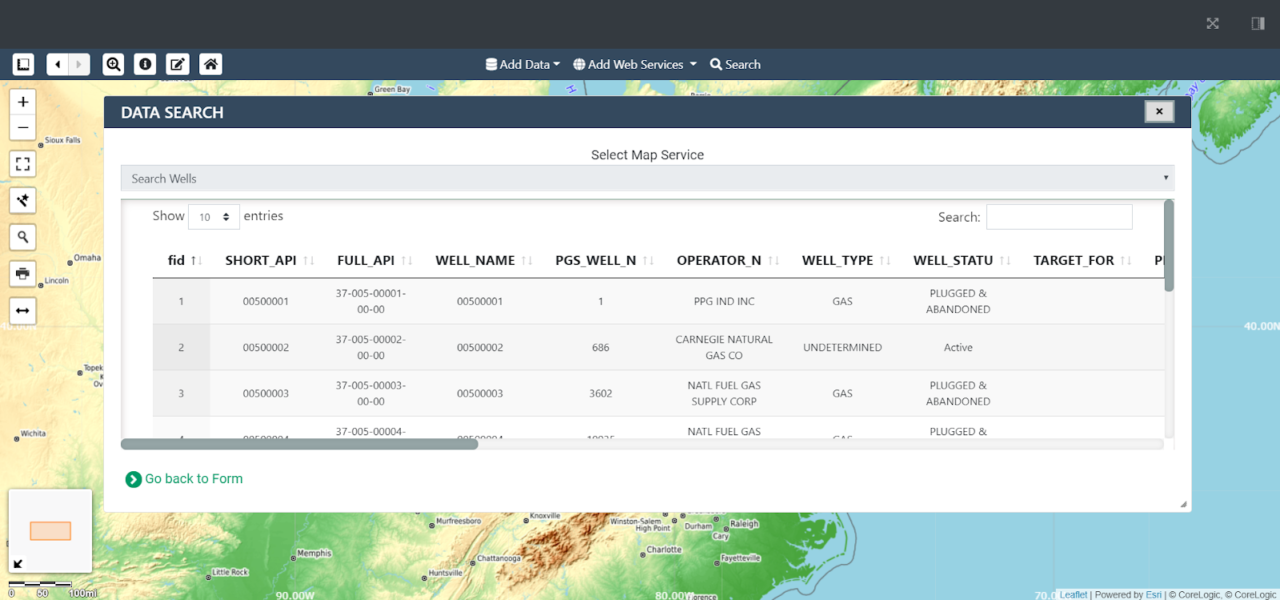
Task: Select the measure distance arrow tool
Action: pyautogui.click(x=23, y=311)
